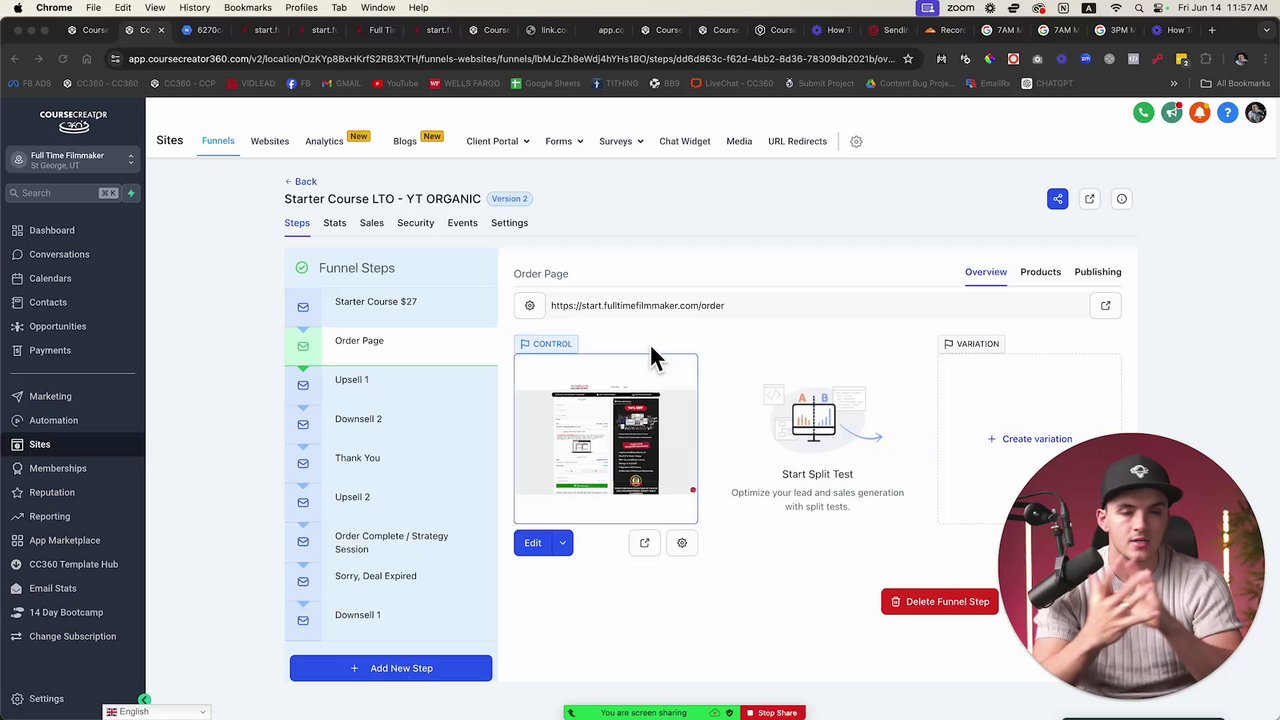Click the green megaphone announcements icon
The width and height of the screenshot is (1280, 720).
(x=1171, y=112)
